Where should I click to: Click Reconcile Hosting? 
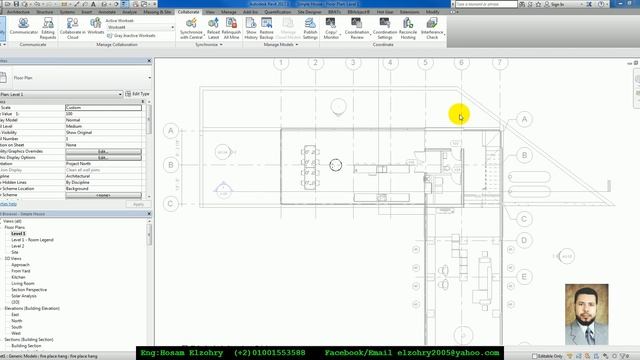pyautogui.click(x=408, y=28)
